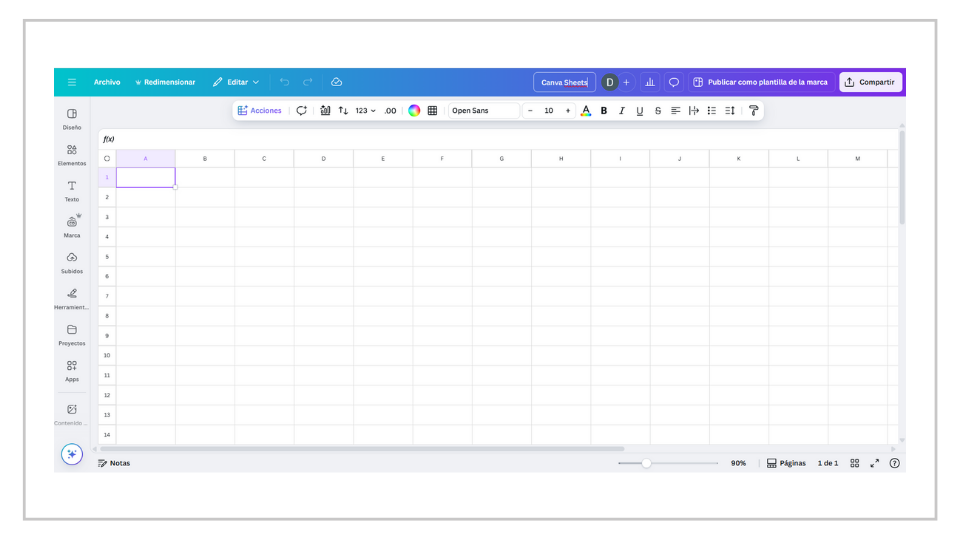Open the hamburger main menu

click(x=72, y=82)
